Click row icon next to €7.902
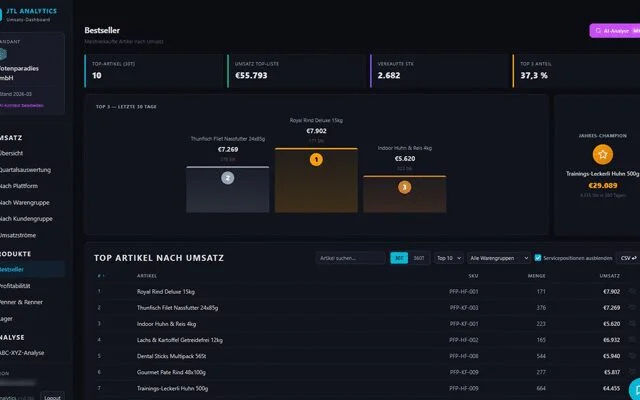 632,291
